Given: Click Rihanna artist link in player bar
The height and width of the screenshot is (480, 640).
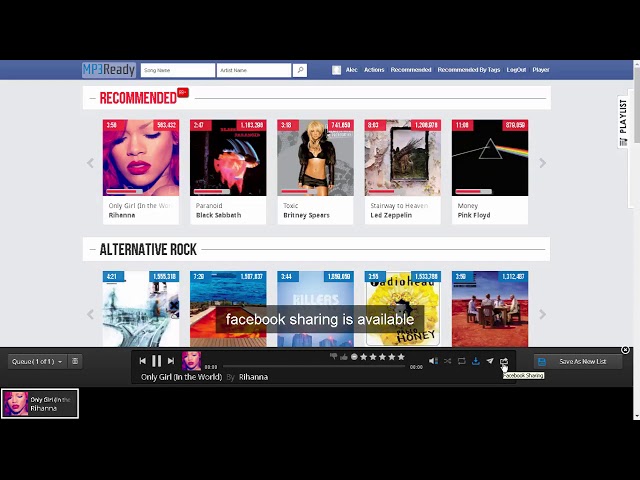Looking at the screenshot, I should click(253, 377).
